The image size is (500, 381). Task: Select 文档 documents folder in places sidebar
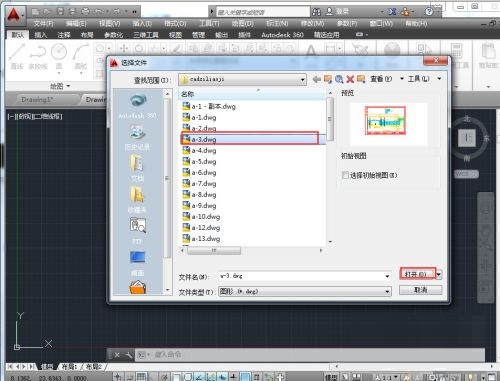(x=137, y=169)
